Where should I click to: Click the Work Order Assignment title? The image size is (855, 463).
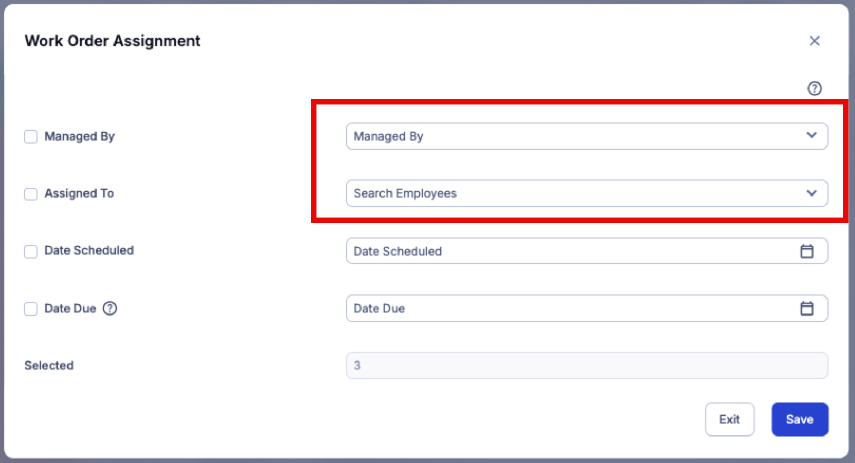point(112,41)
